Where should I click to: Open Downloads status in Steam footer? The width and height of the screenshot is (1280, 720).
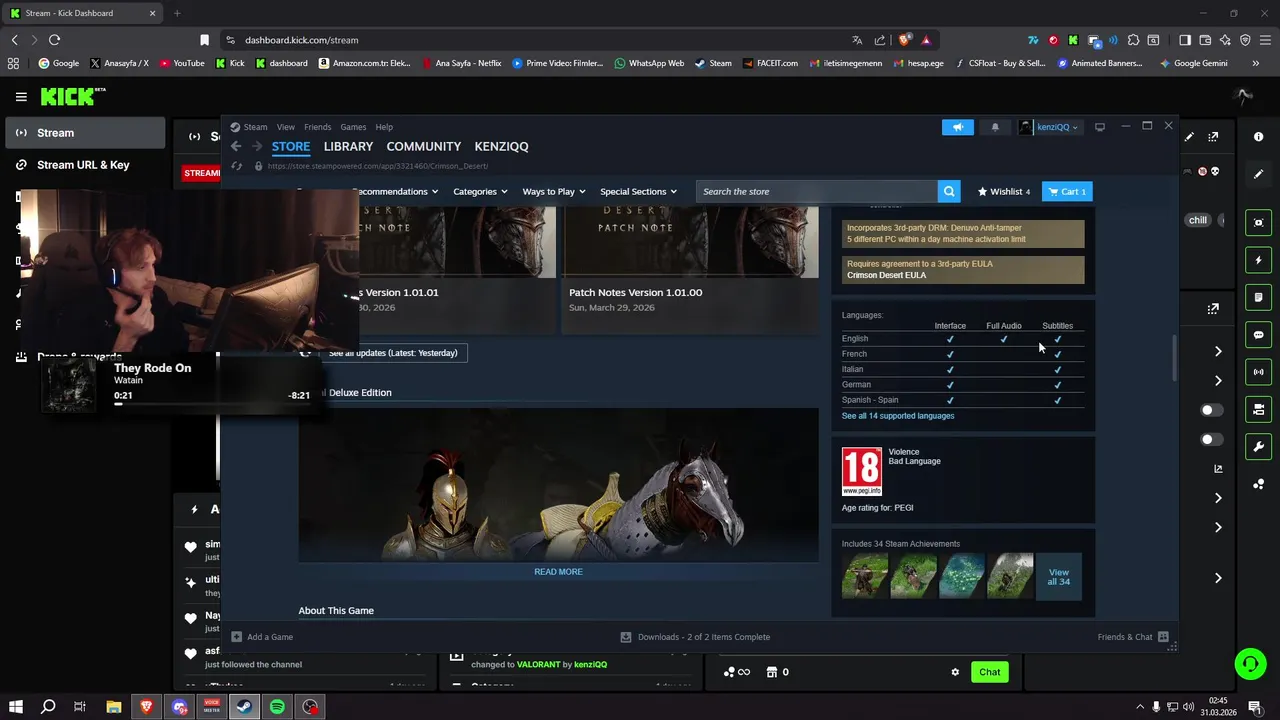(695, 637)
